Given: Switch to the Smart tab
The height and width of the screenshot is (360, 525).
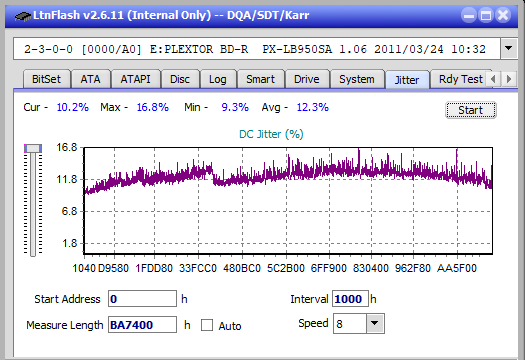Looking at the screenshot, I should (x=260, y=79).
